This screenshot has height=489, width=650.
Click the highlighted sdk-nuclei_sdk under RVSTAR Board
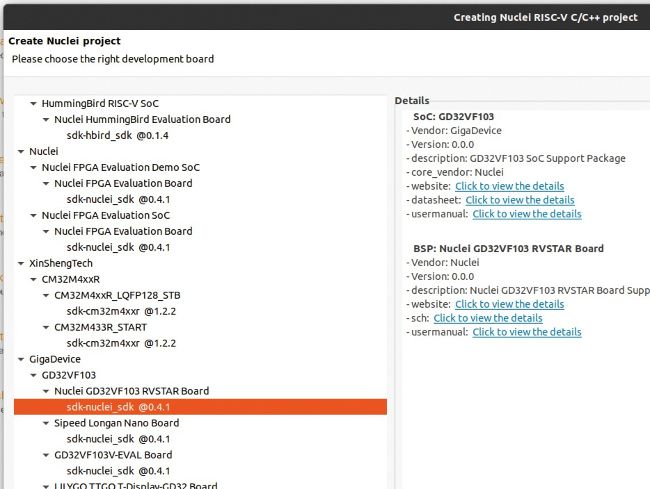(x=117, y=407)
